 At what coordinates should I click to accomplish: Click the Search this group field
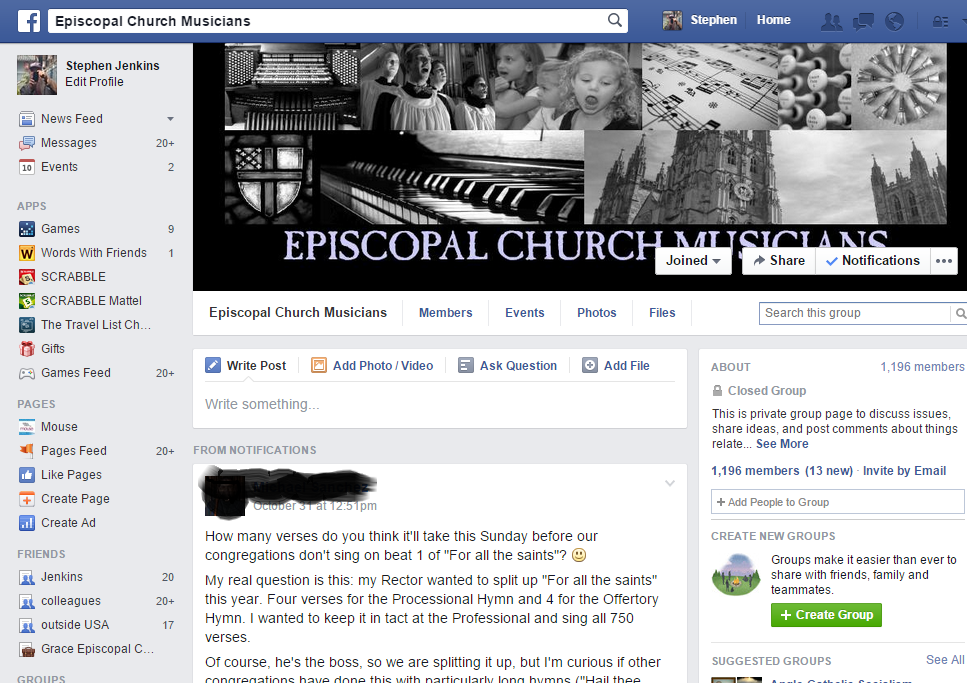(x=855, y=313)
